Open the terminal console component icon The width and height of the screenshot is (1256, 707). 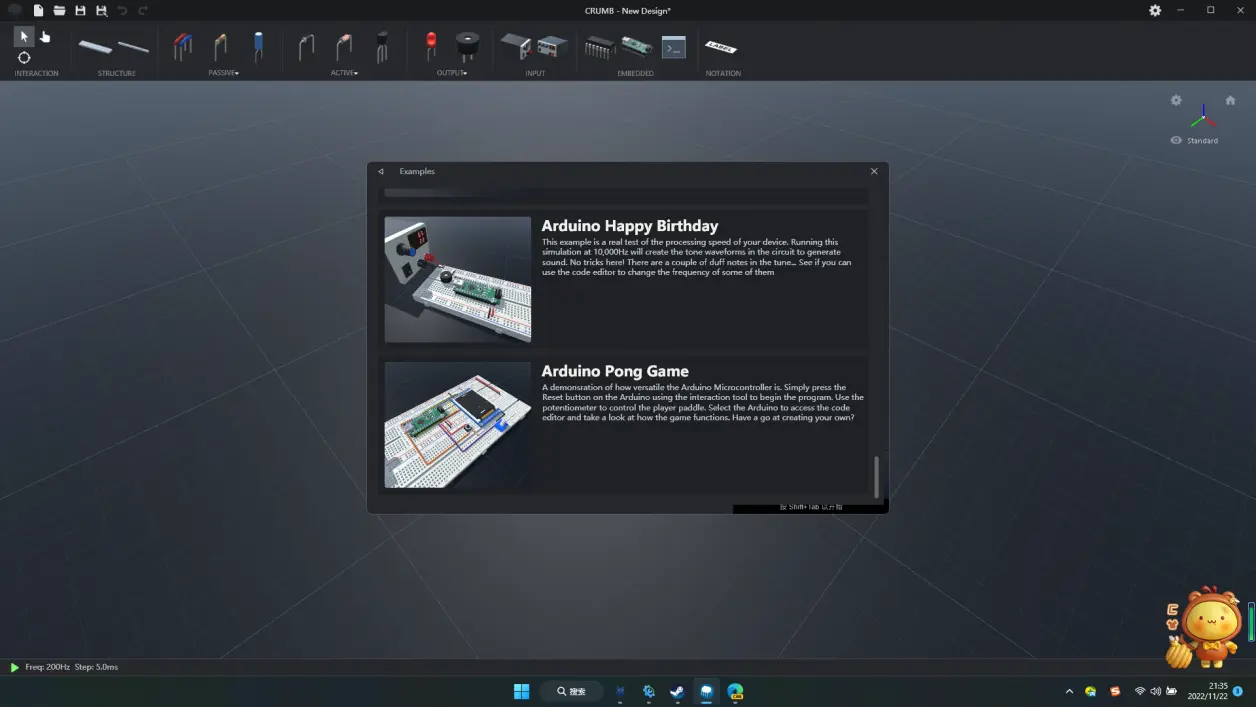tap(674, 47)
